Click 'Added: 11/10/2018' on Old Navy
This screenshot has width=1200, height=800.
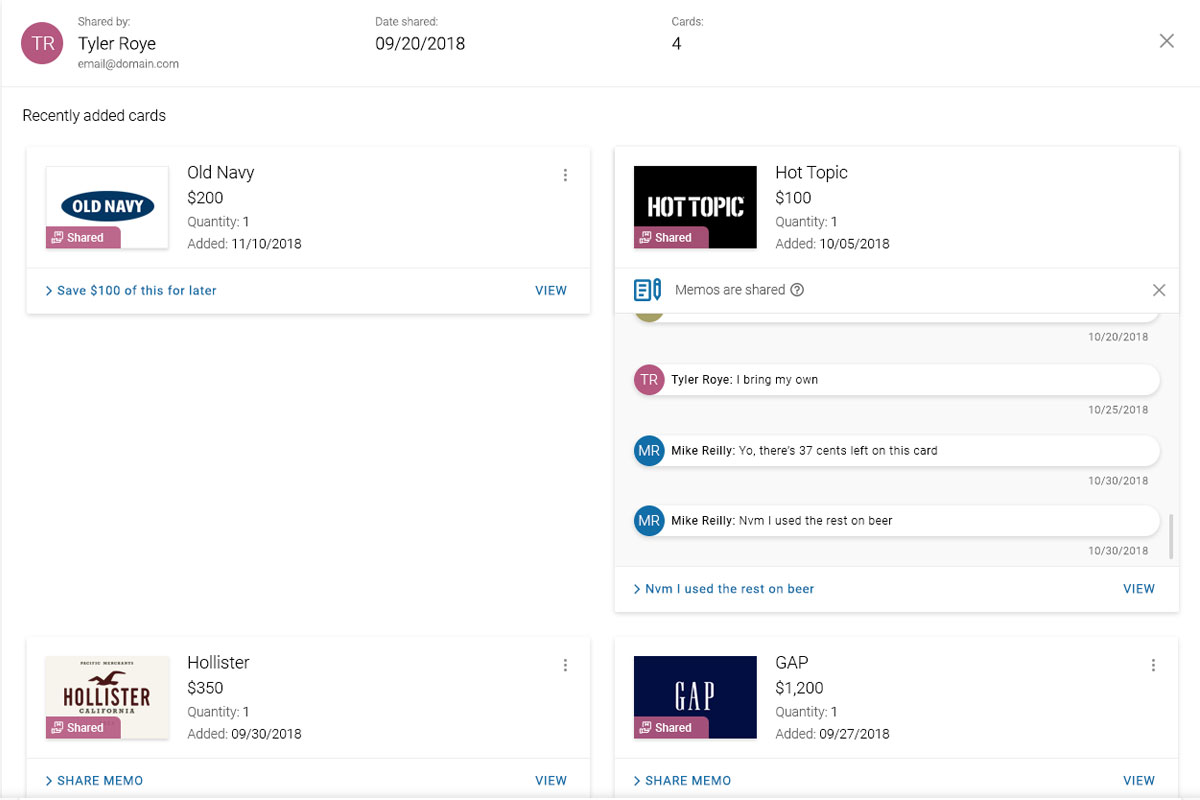pyautogui.click(x=244, y=244)
